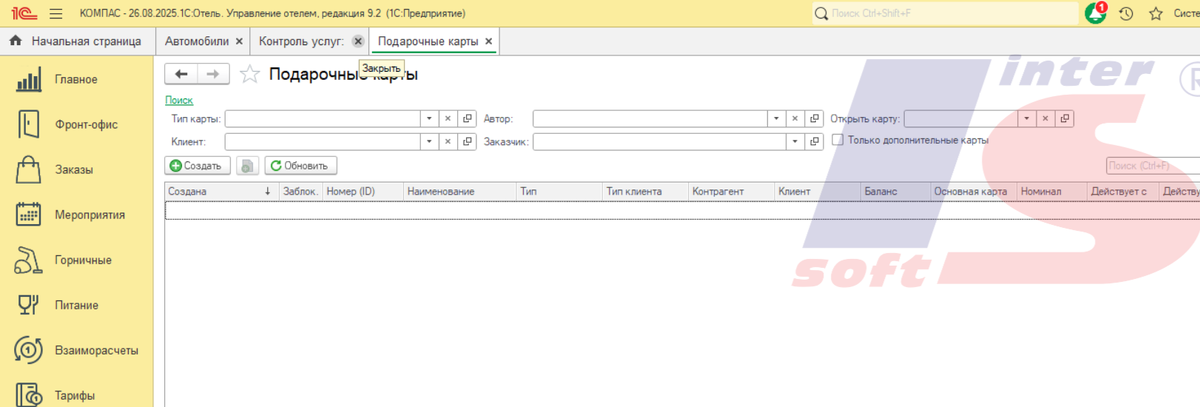
Task: Clear the Клиент filter field
Action: (x=448, y=142)
